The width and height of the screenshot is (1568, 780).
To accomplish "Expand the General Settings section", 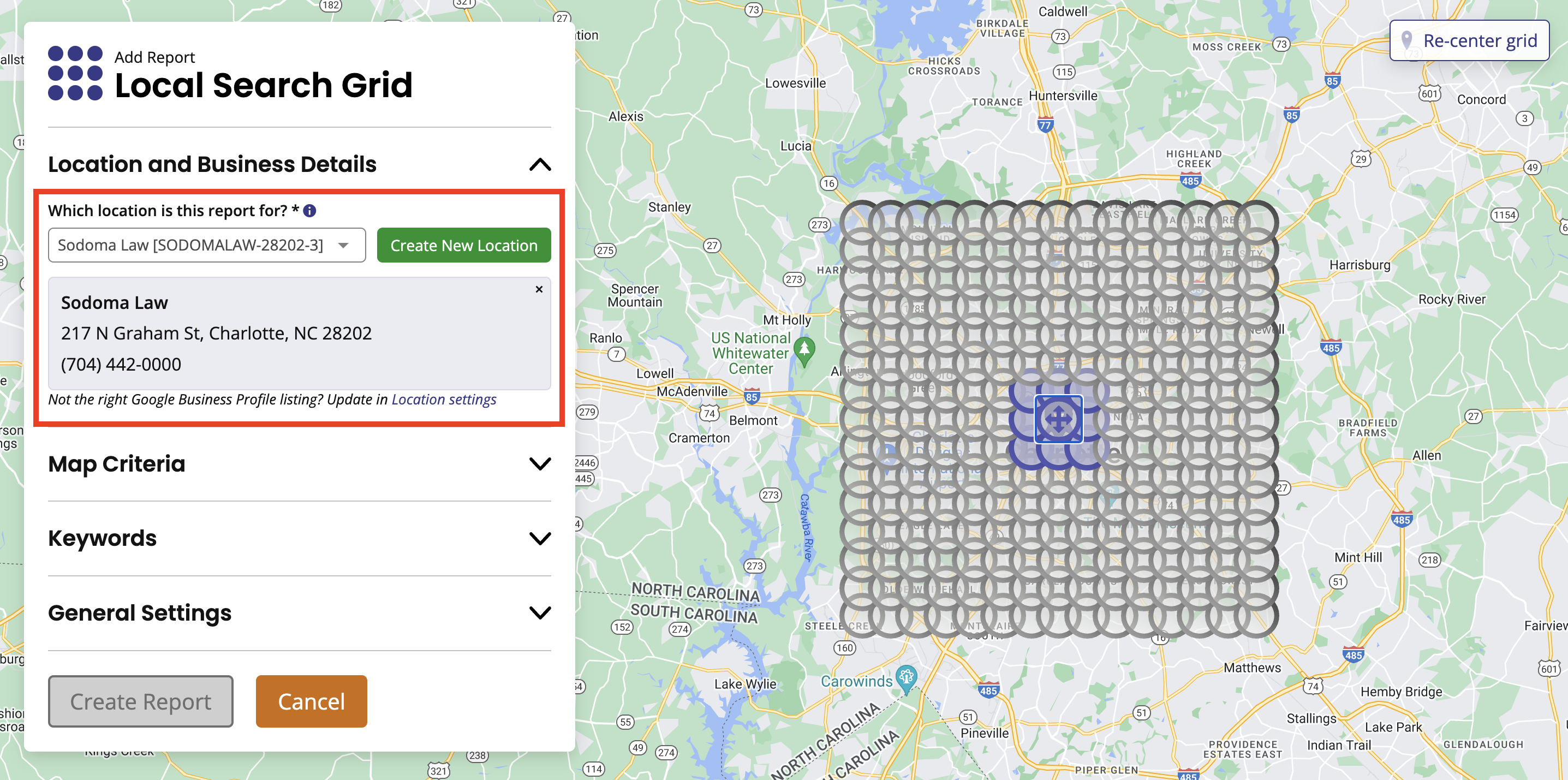I will pos(540,612).
